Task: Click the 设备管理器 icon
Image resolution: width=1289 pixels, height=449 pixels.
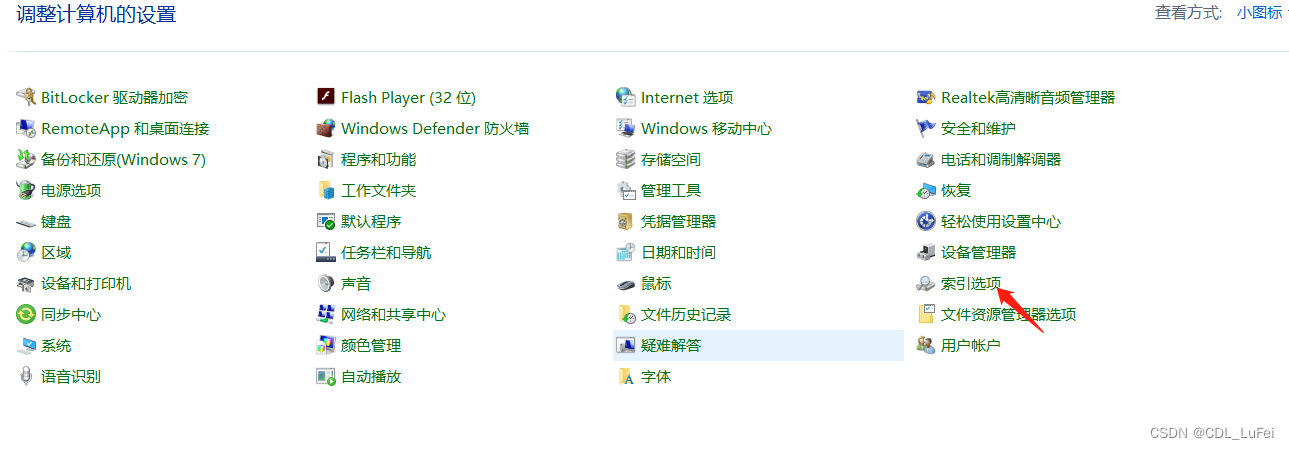Action: click(925, 252)
